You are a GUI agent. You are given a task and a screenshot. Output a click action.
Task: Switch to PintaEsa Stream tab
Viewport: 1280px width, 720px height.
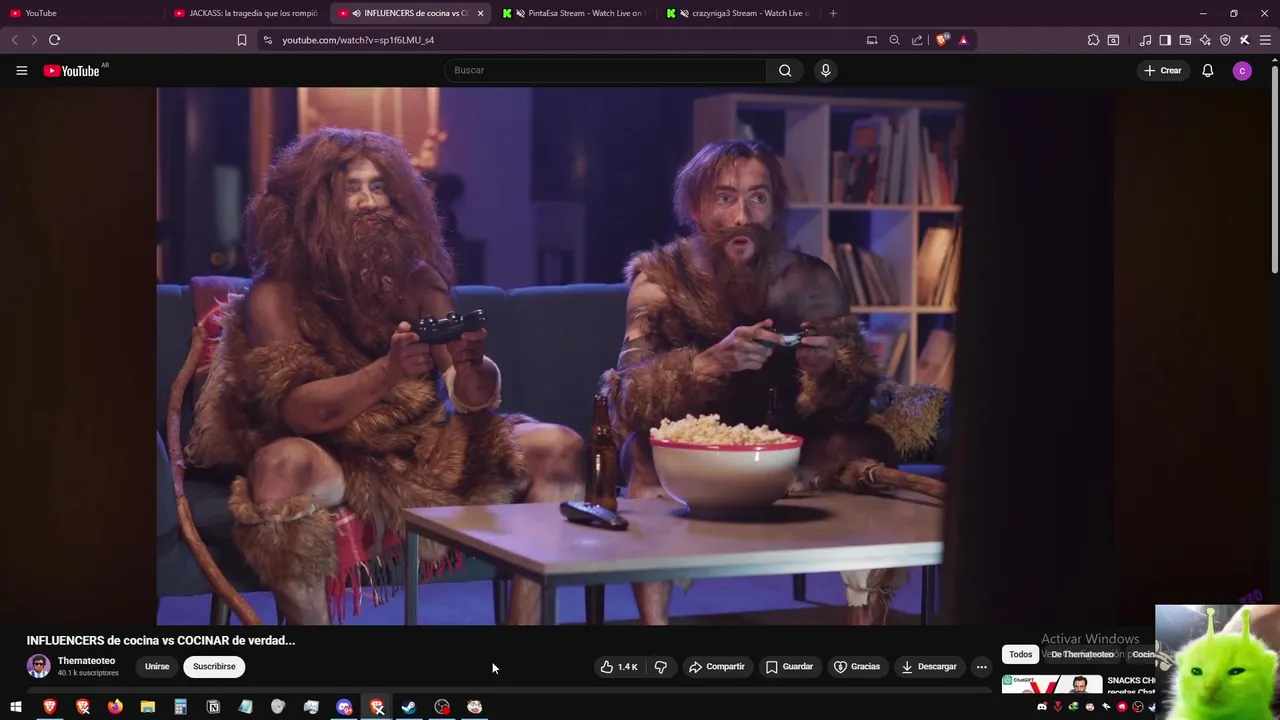(575, 13)
